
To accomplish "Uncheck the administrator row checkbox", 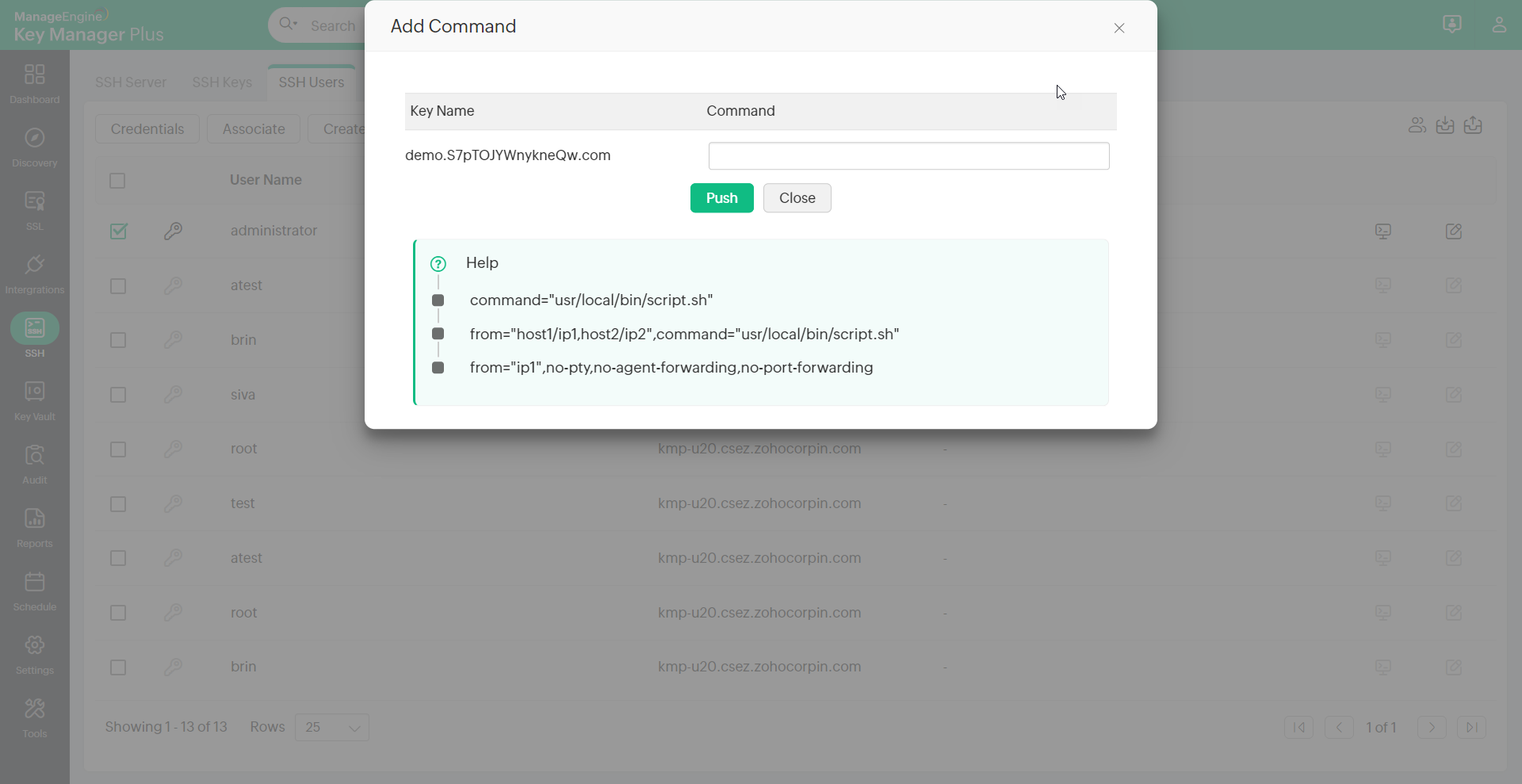I will click(x=118, y=231).
